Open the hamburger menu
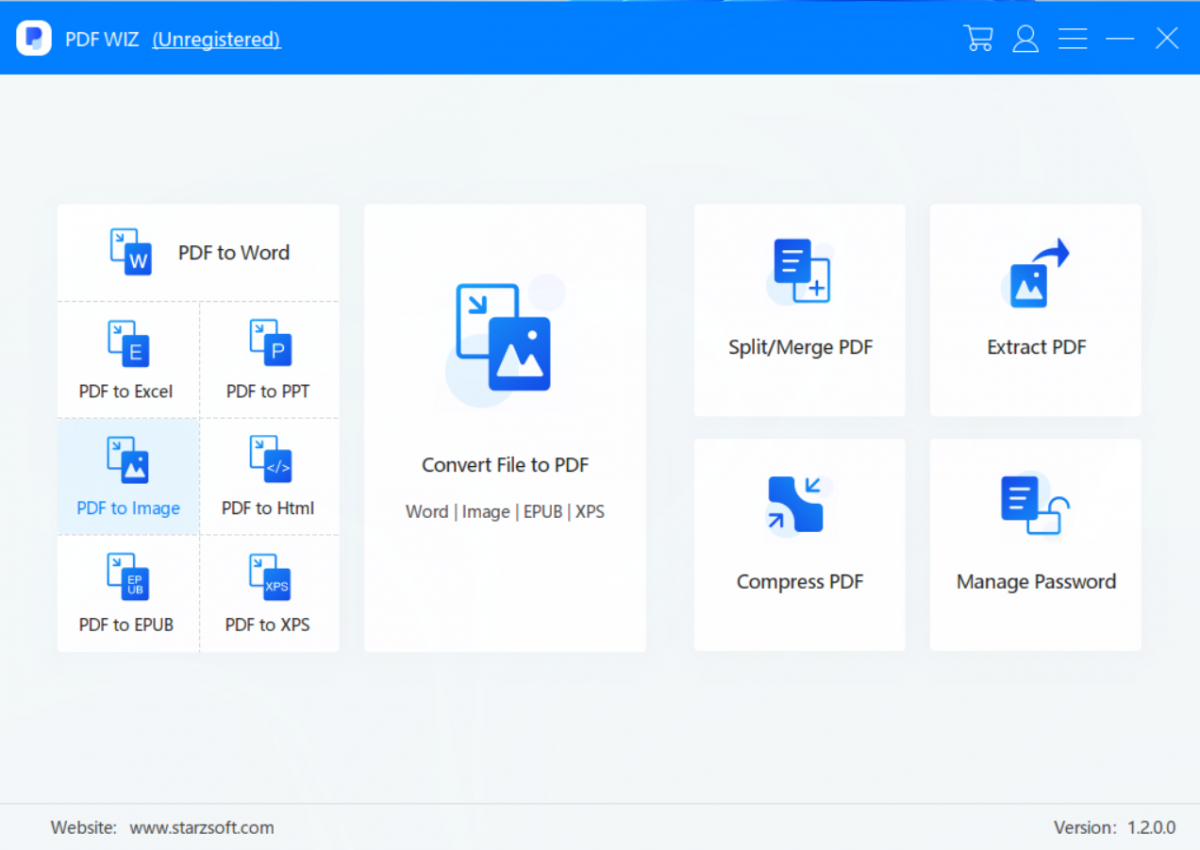This screenshot has height=850, width=1200. pos(1073,38)
